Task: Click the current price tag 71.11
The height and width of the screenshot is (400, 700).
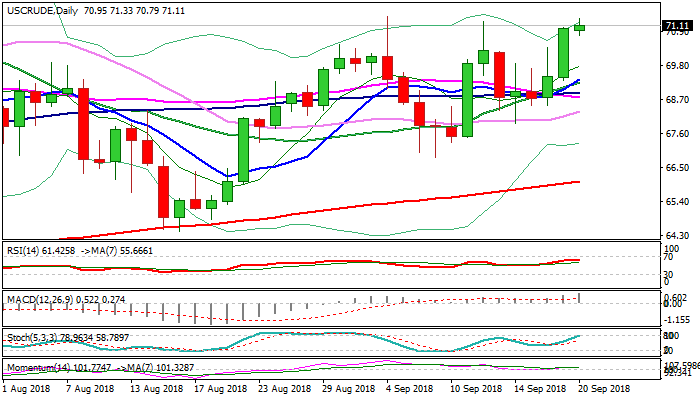Action: [x=678, y=25]
